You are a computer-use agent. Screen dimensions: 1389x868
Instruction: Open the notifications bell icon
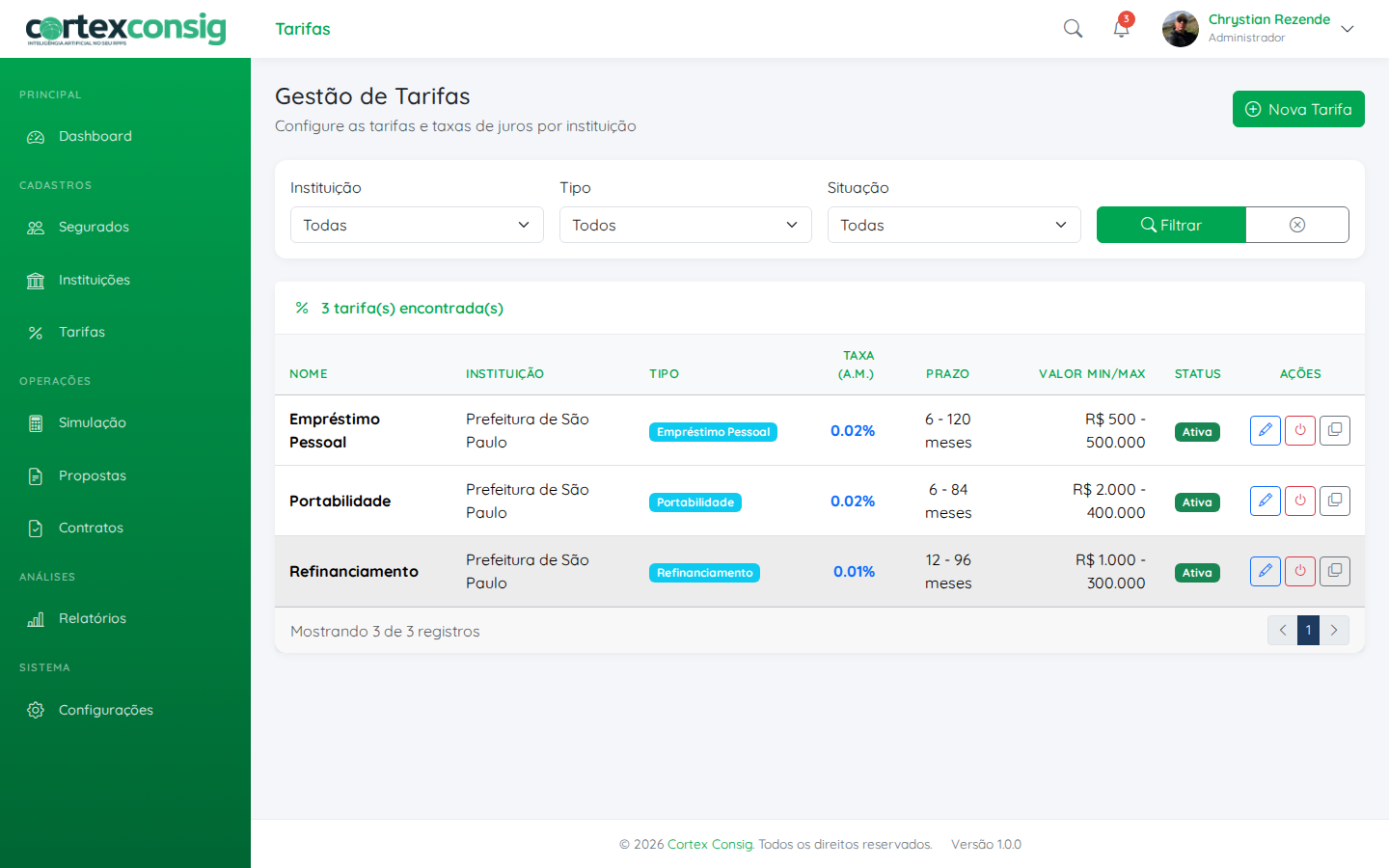[x=1121, y=29]
